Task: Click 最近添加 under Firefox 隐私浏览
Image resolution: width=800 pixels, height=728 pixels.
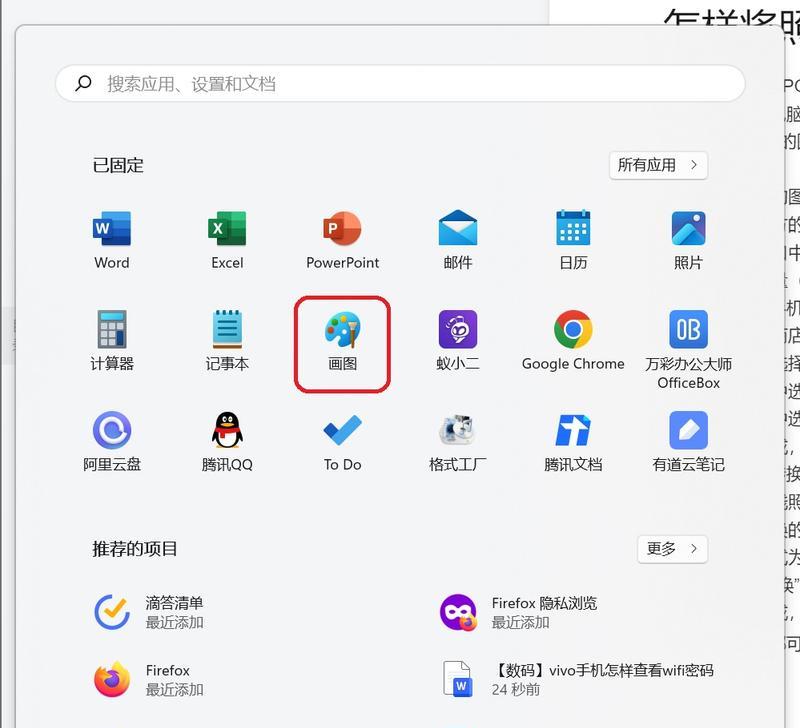Action: [x=520, y=622]
